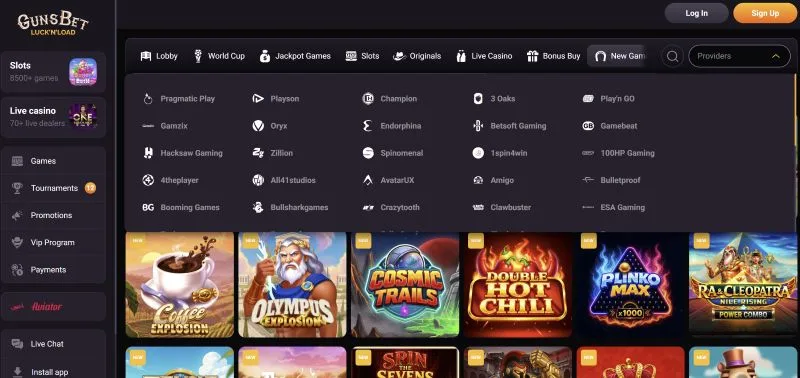The image size is (800, 378).
Task: Click the Bullsharkgames provider icon
Action: [x=258, y=207]
